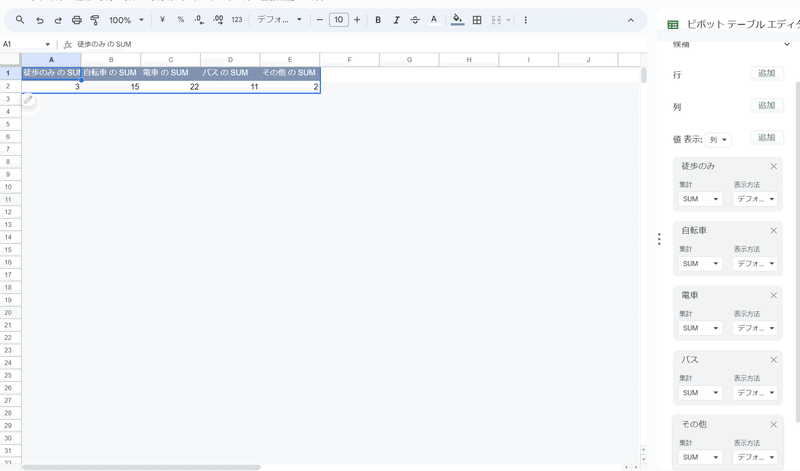Viewport: 800px width, 471px height.
Task: Click the merge cells icon
Action: [x=496, y=20]
